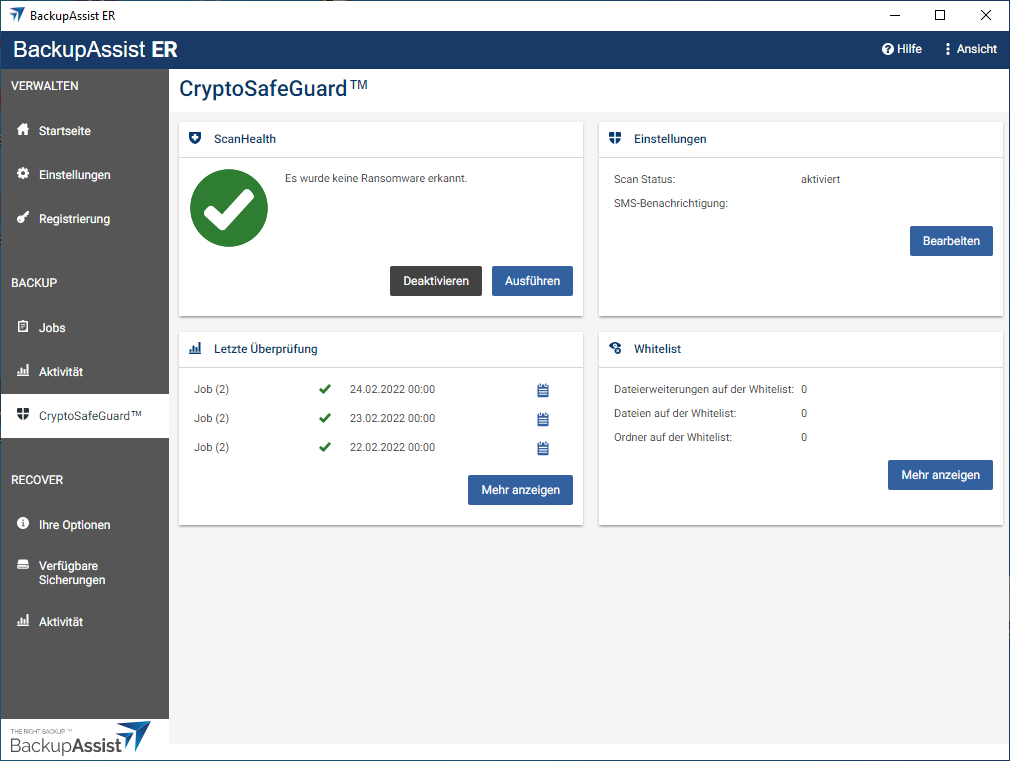Click Bearbeiten in Einstellungen panel
This screenshot has width=1010, height=761.
(x=950, y=241)
